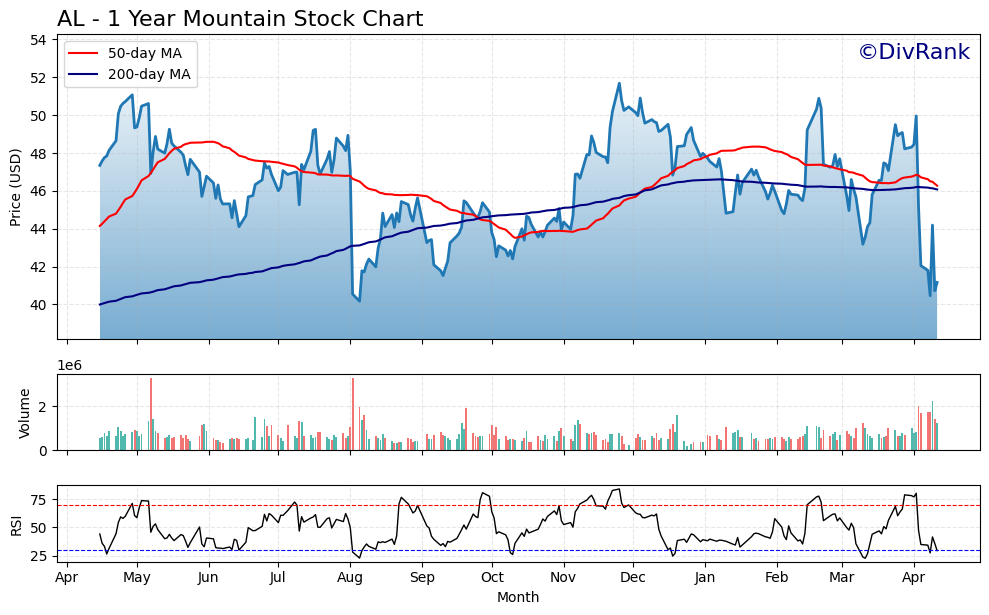The width and height of the screenshot is (989, 615).
Task: Click the "Jul" month label
Action: [278, 578]
